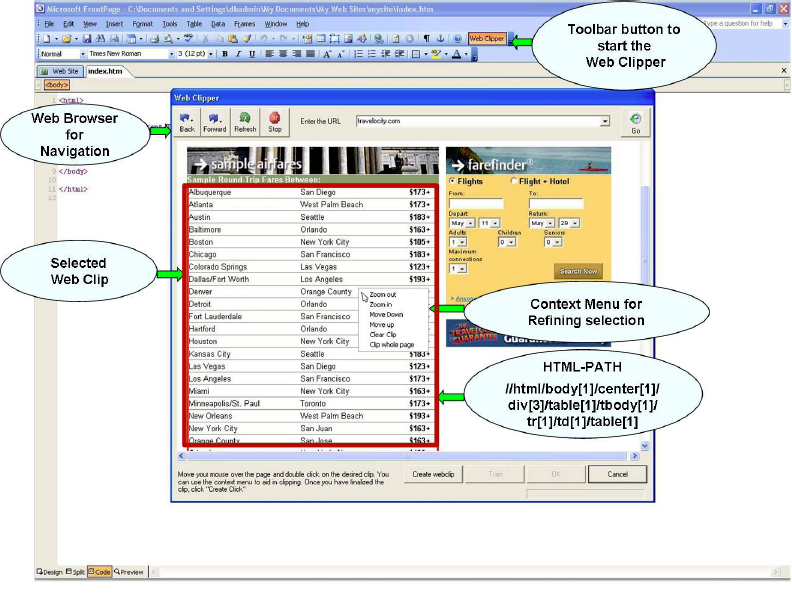The width and height of the screenshot is (792, 611).
Task: Click the Insert Picture icon
Action: click(348, 39)
